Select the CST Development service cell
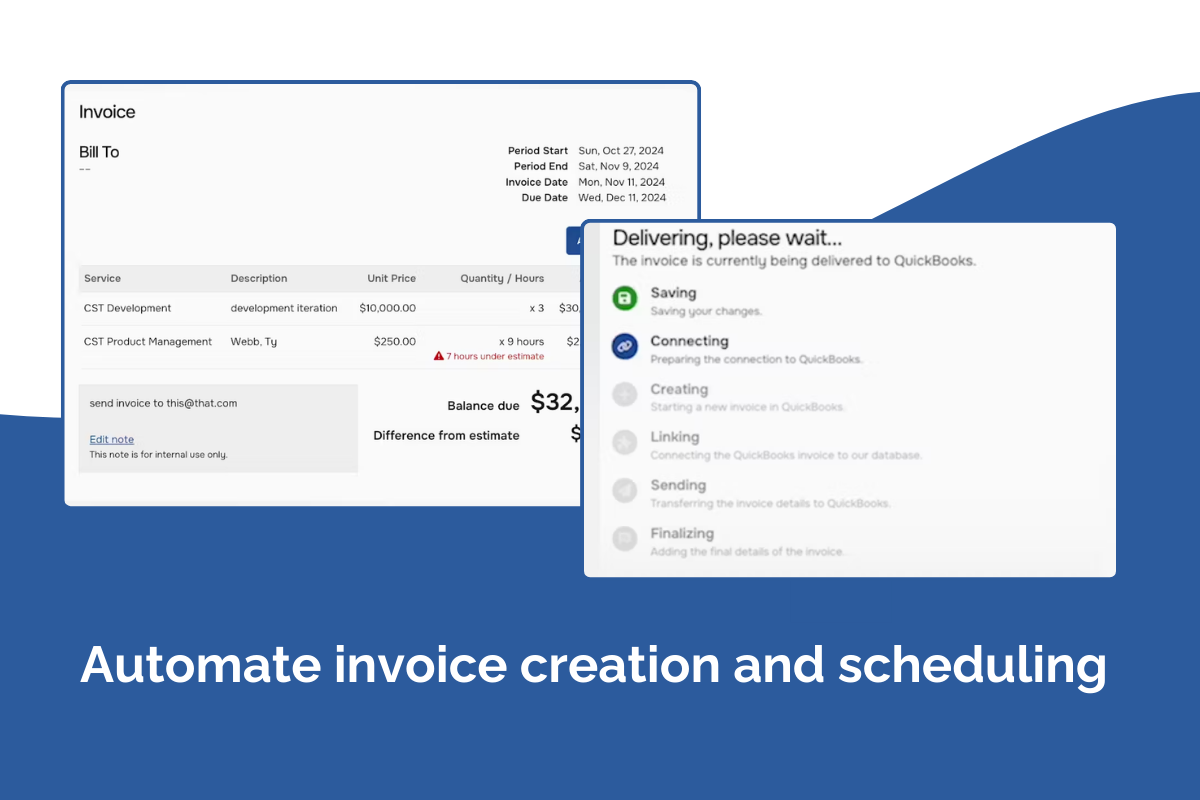The height and width of the screenshot is (800, 1200). tap(128, 308)
